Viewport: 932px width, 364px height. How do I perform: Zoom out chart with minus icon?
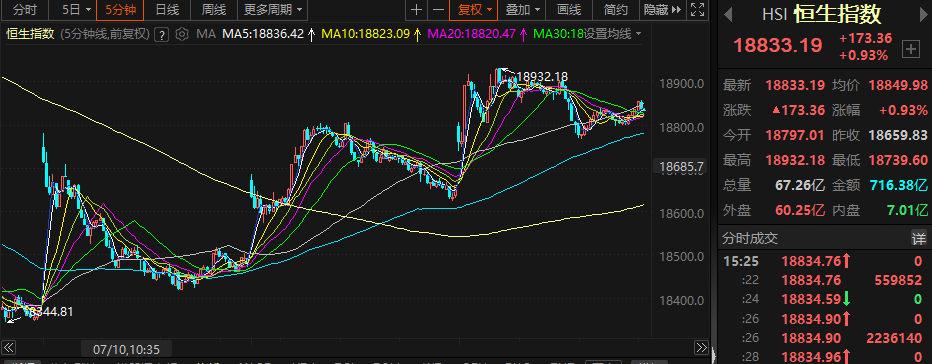438,10
